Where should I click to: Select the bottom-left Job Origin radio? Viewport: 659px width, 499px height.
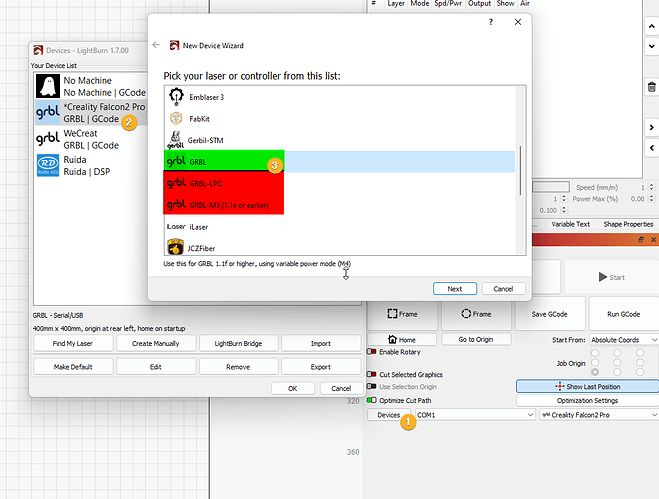(x=595, y=372)
